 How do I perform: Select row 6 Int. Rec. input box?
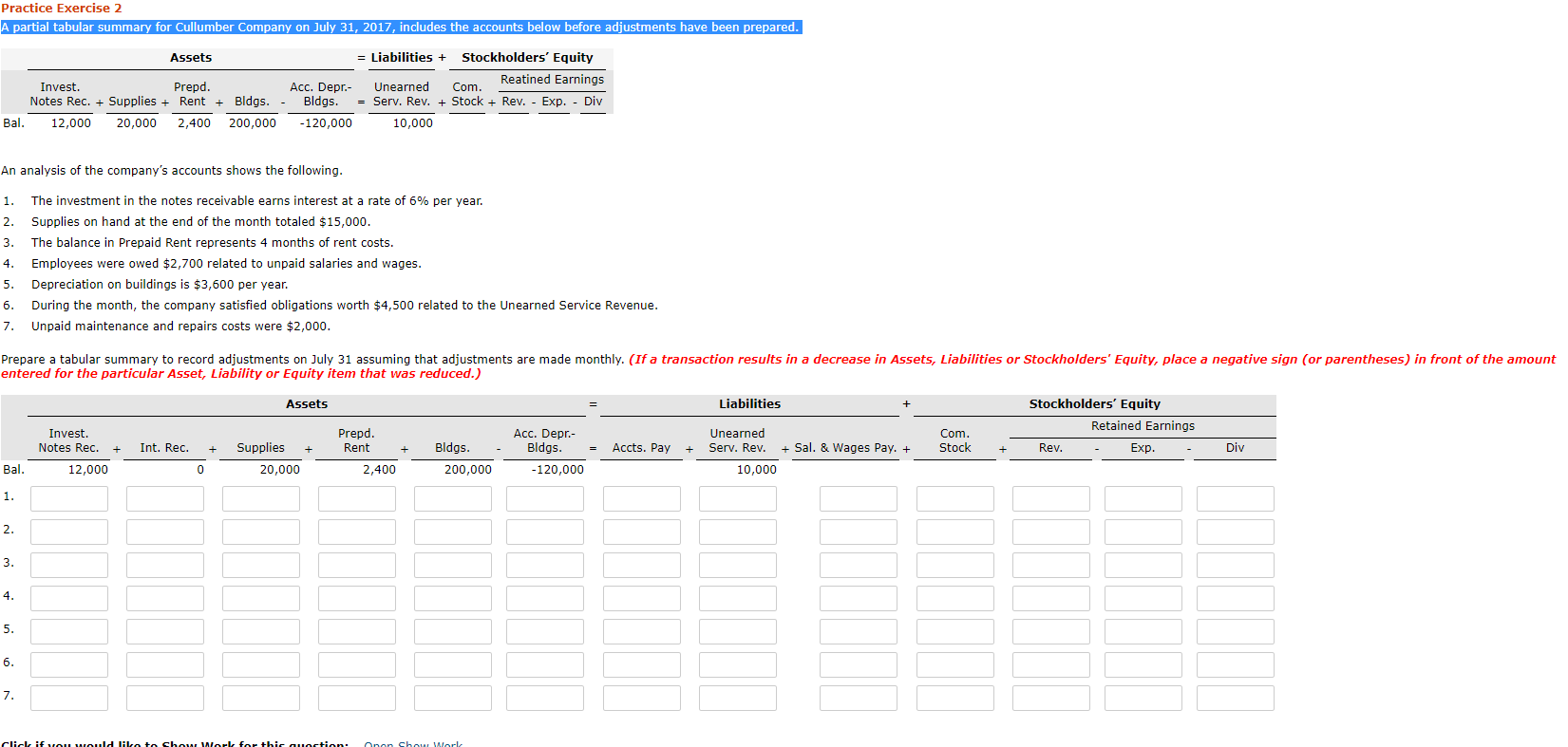coord(165,665)
